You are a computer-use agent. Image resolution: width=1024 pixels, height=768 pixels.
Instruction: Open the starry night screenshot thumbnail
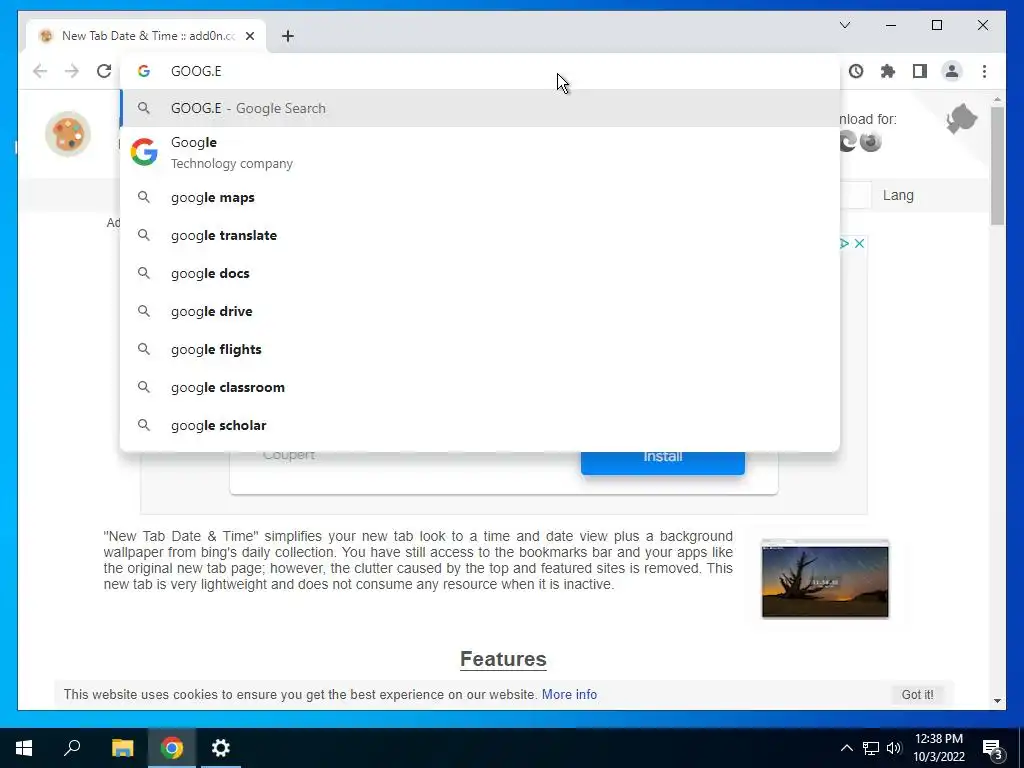pos(825,579)
